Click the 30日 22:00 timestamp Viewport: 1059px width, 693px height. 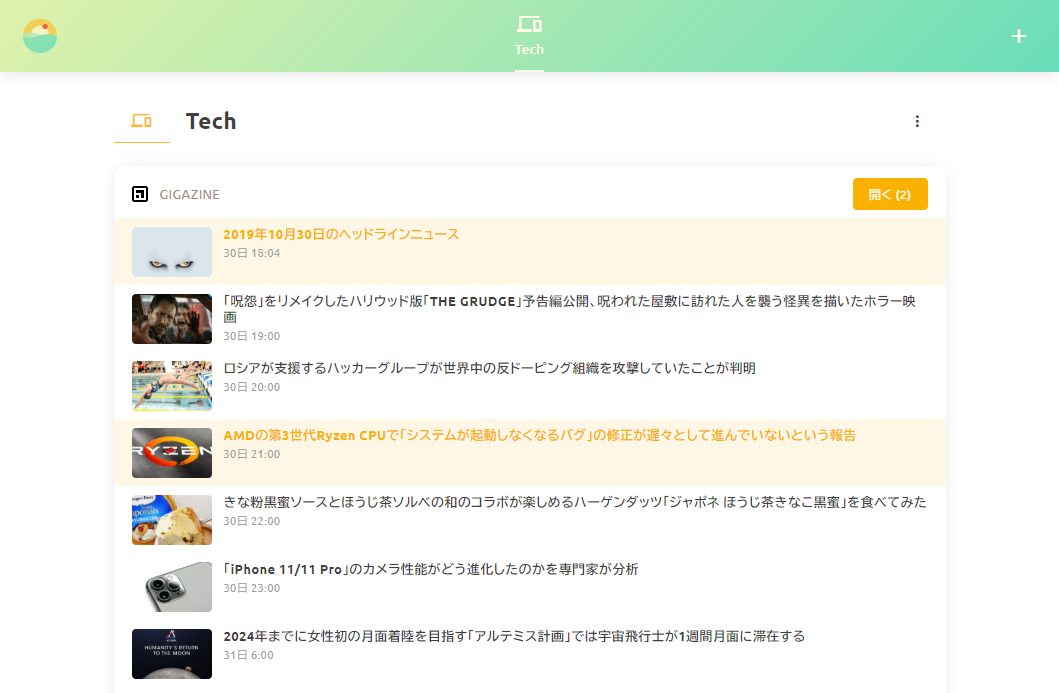(251, 521)
